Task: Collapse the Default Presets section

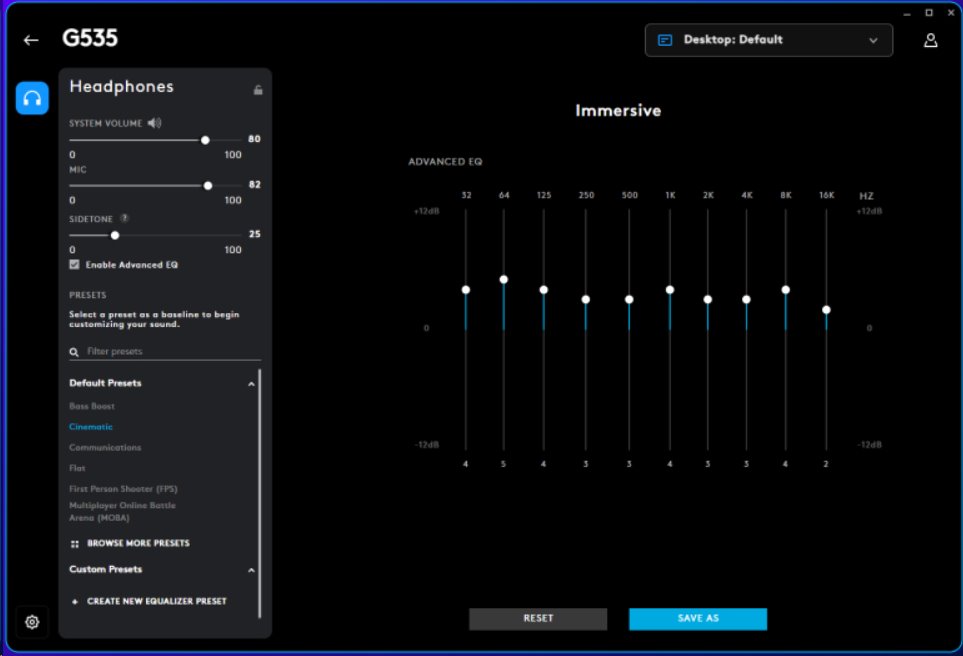Action: click(x=251, y=383)
